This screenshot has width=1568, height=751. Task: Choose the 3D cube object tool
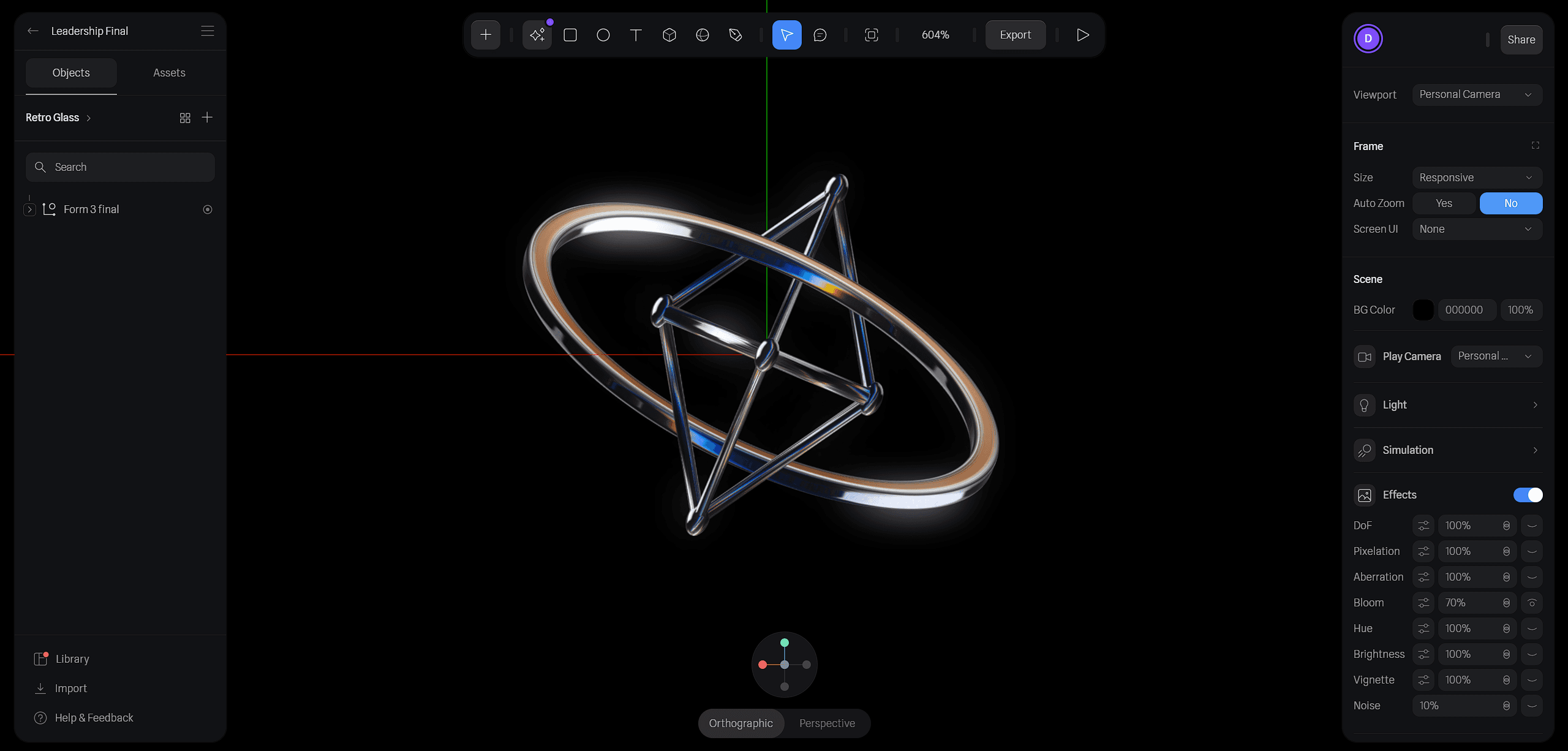click(x=669, y=35)
